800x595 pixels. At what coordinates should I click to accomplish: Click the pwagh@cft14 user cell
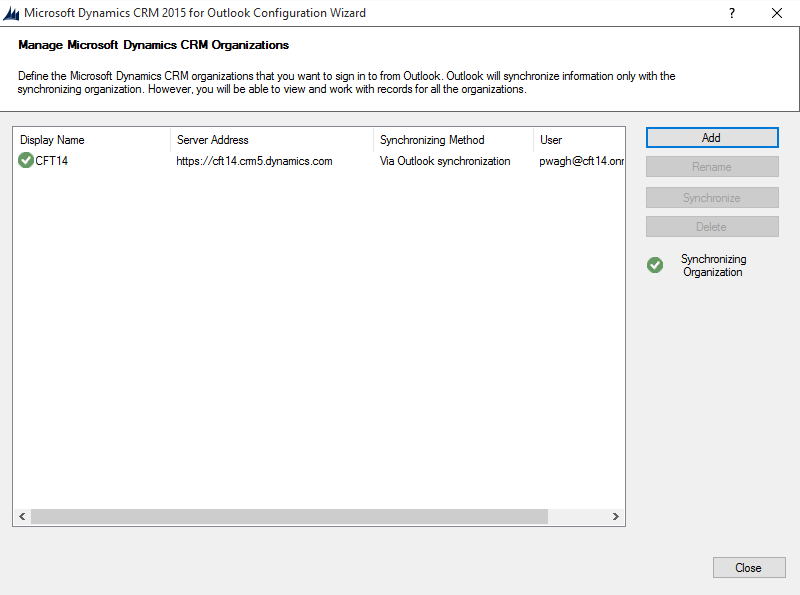coord(581,161)
